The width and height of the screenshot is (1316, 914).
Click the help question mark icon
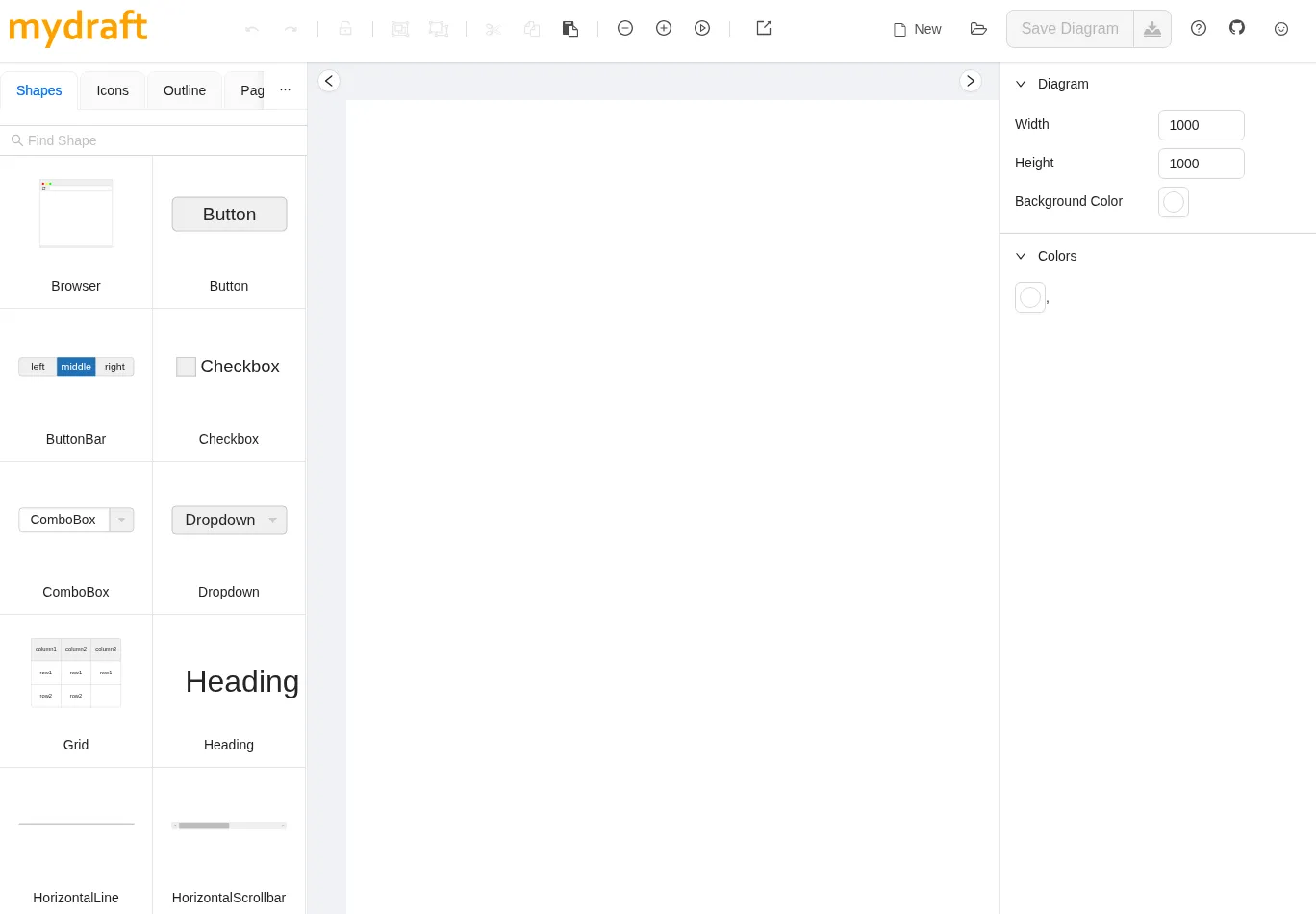click(x=1199, y=29)
